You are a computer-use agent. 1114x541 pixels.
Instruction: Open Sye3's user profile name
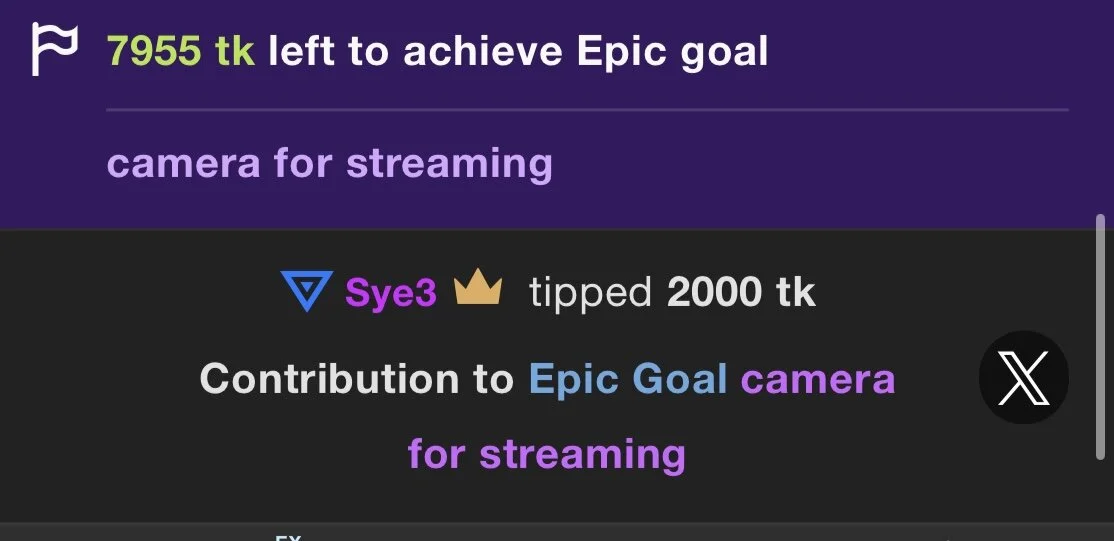pyautogui.click(x=391, y=293)
